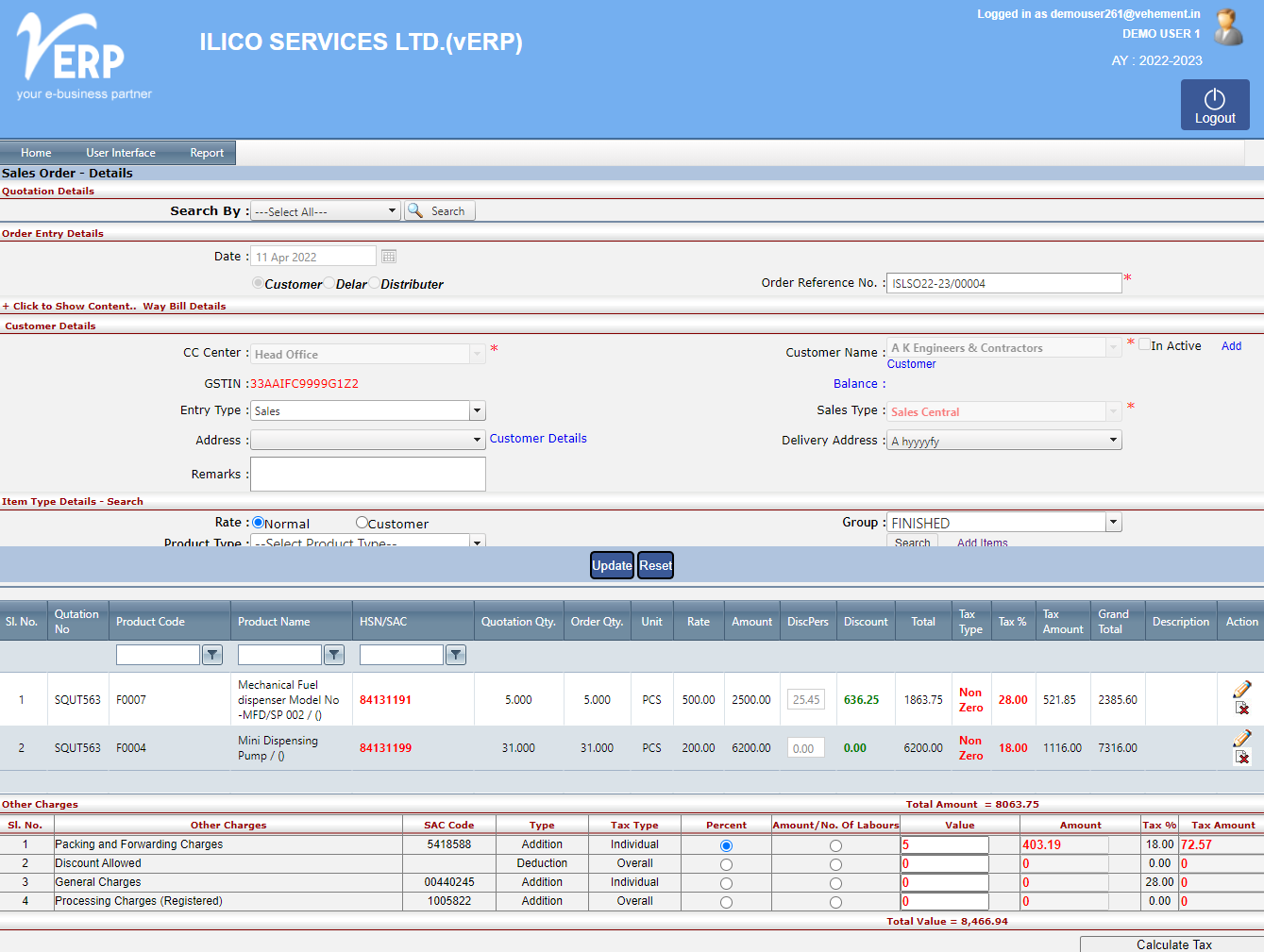This screenshot has height=952, width=1264.
Task: Click Value field for Discount Allowed
Action: click(x=945, y=864)
